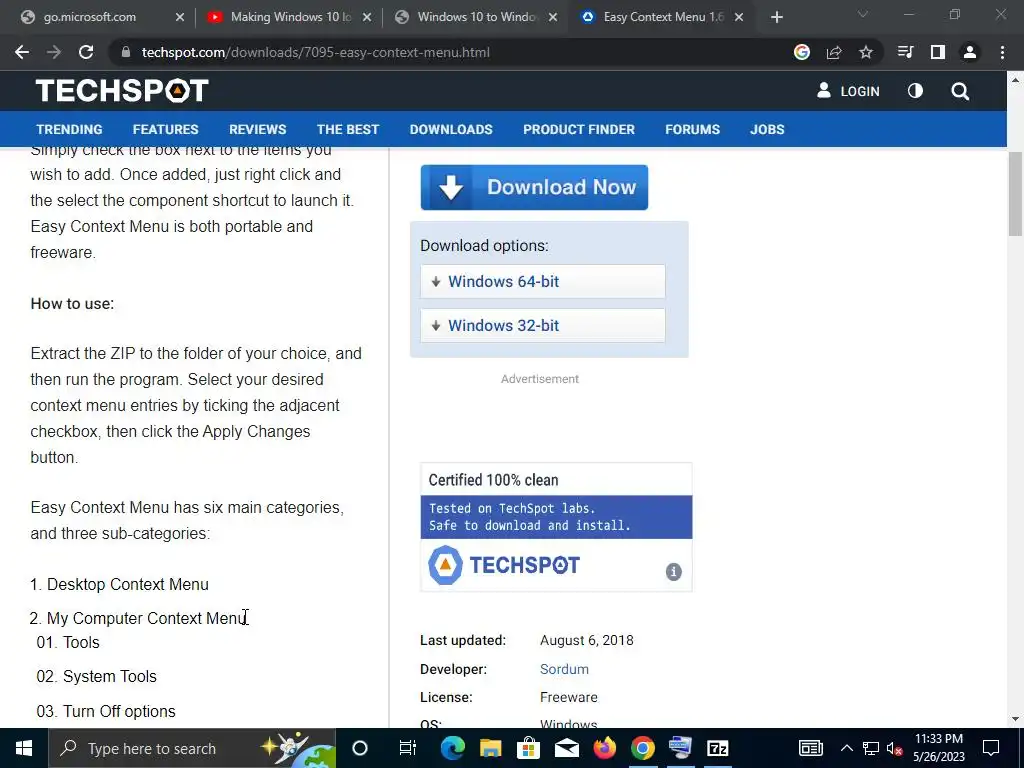Image resolution: width=1024 pixels, height=768 pixels.
Task: Open 7-Zip from taskbar
Action: 718,748
